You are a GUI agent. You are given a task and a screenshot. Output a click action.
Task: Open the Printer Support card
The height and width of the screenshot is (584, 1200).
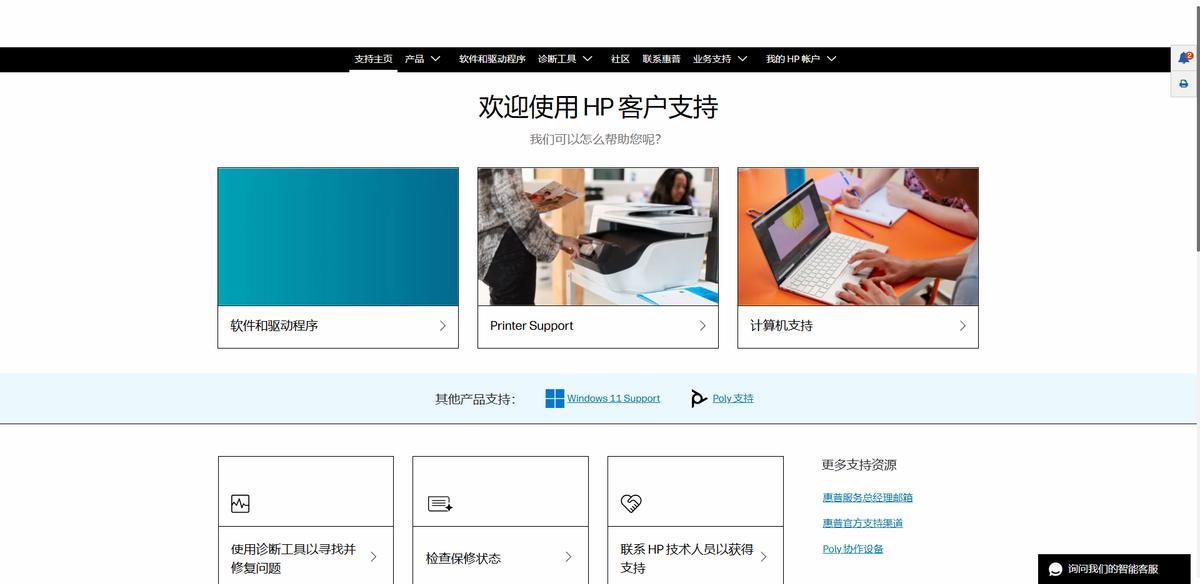598,326
